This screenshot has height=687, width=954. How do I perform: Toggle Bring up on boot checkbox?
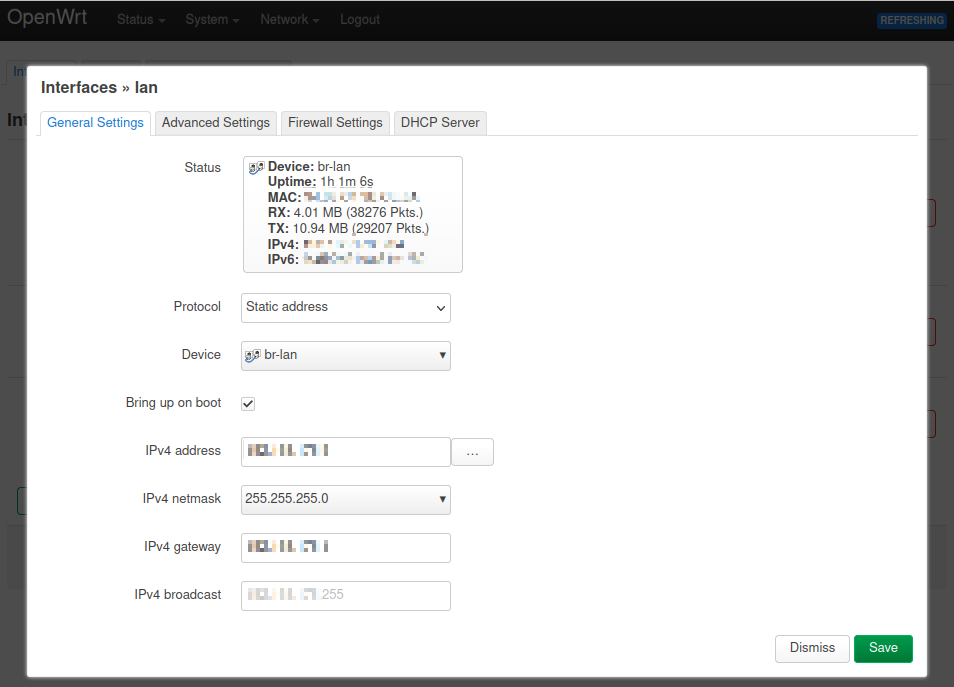pyautogui.click(x=248, y=403)
